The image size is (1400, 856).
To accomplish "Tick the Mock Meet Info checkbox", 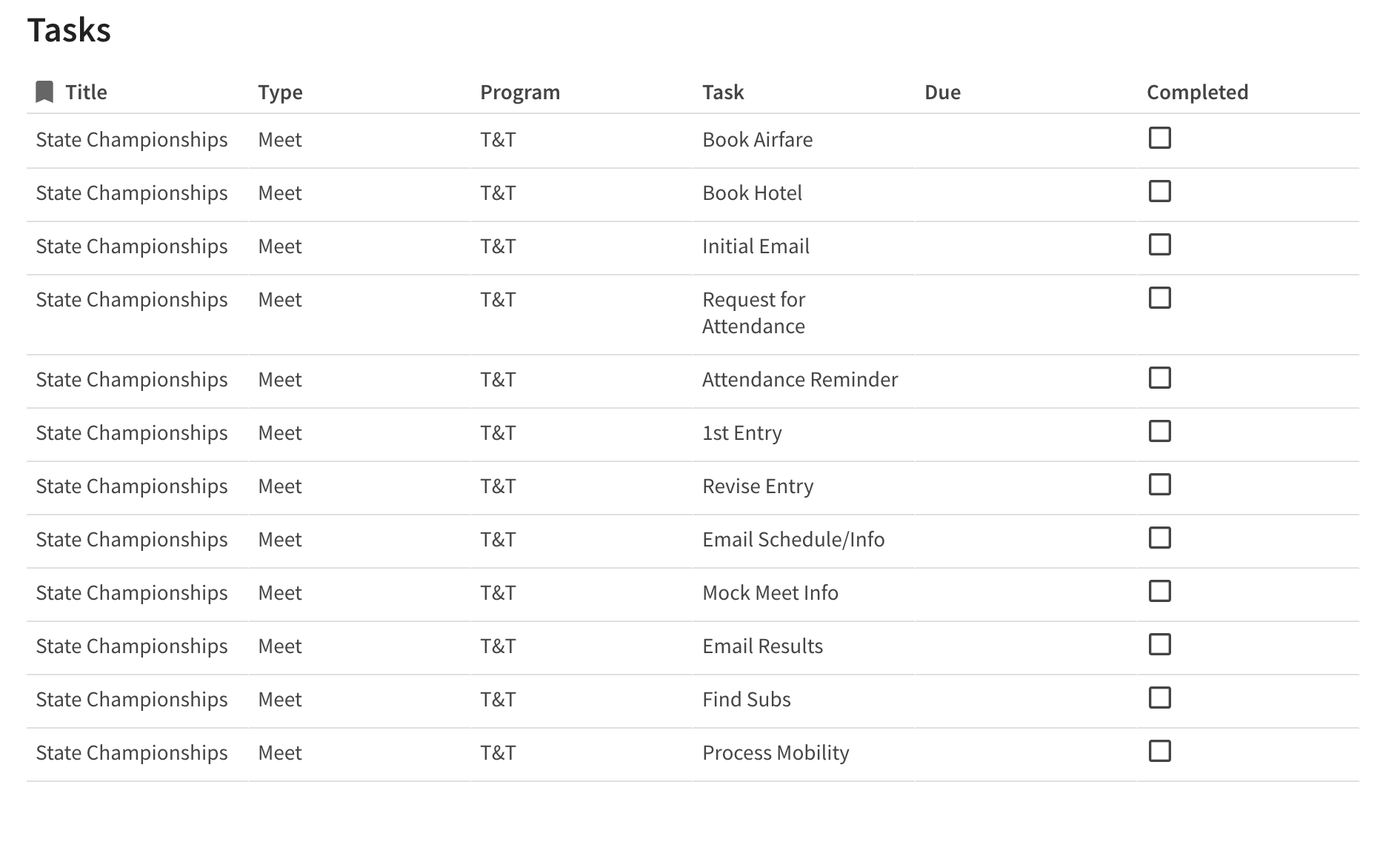I will click(1159, 592).
